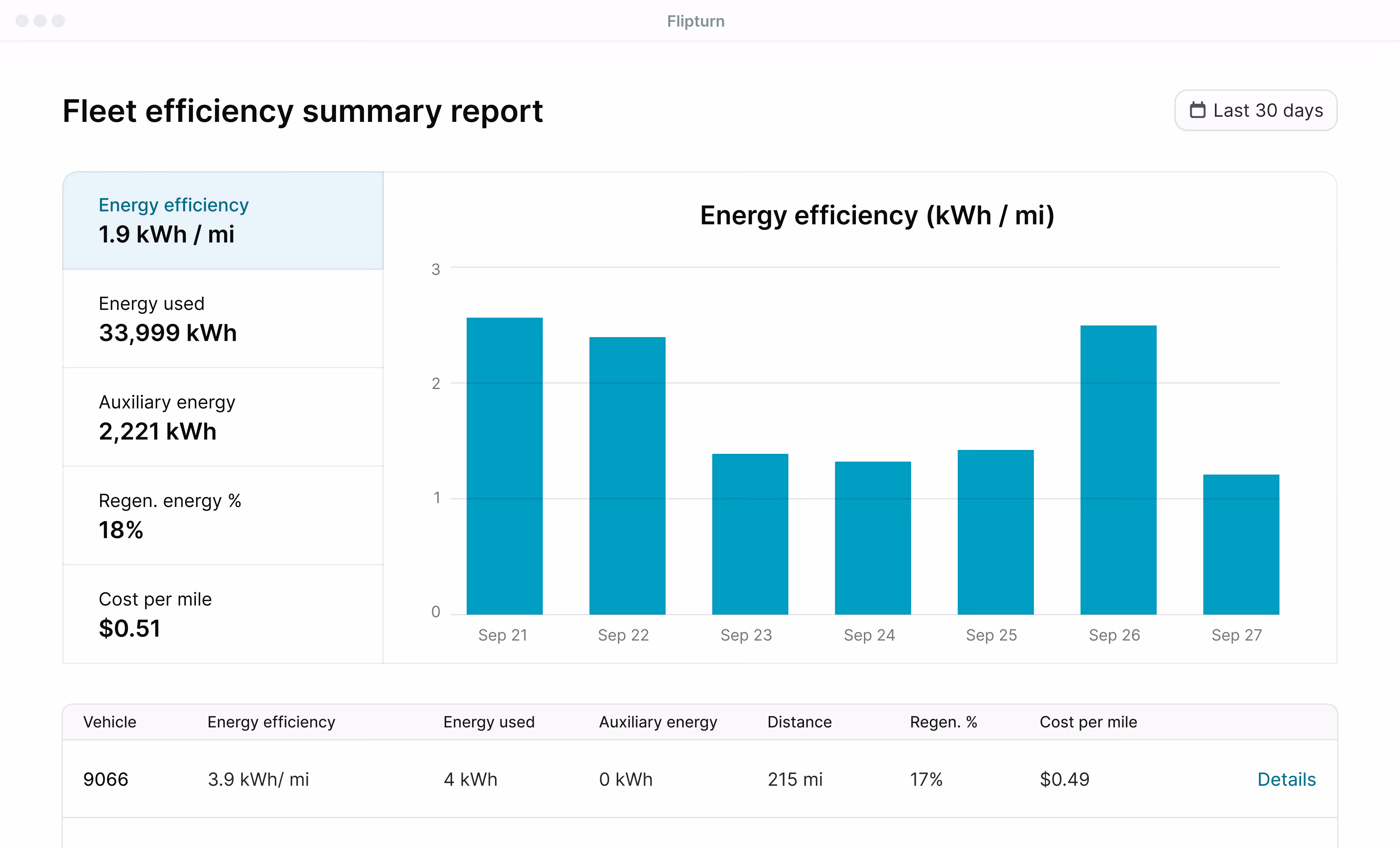The width and height of the screenshot is (1400, 848).
Task: Select the Sep 21 bar in the chart
Action: coord(504,466)
